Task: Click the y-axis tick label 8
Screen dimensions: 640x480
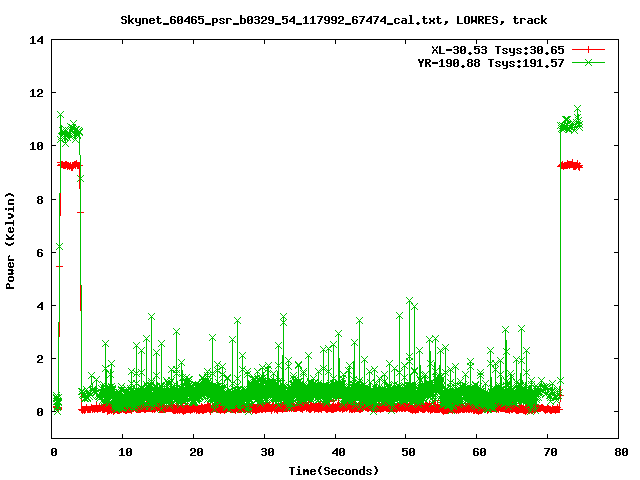Action: (40, 200)
